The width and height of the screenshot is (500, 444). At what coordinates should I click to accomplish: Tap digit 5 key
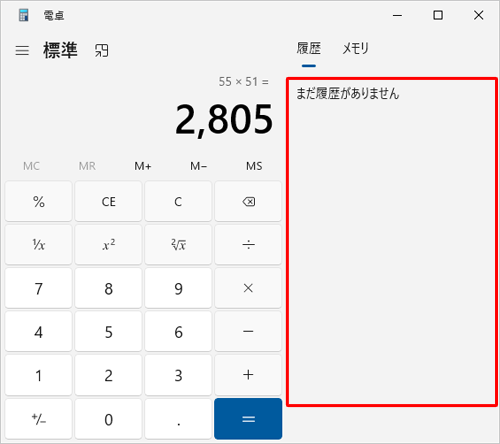(x=109, y=331)
